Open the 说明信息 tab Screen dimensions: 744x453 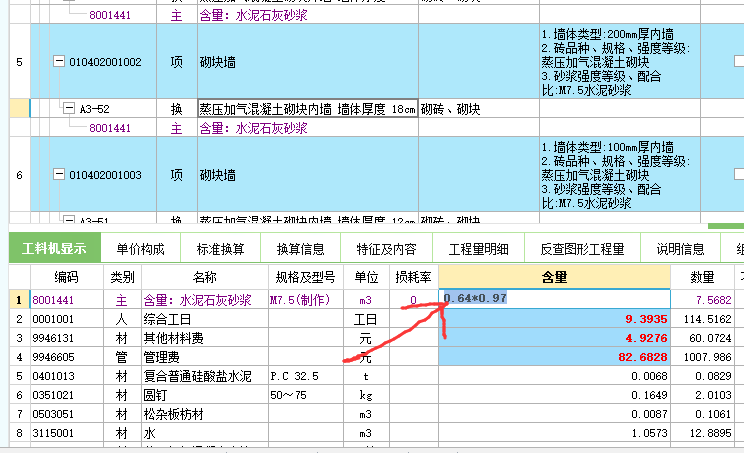click(680, 249)
